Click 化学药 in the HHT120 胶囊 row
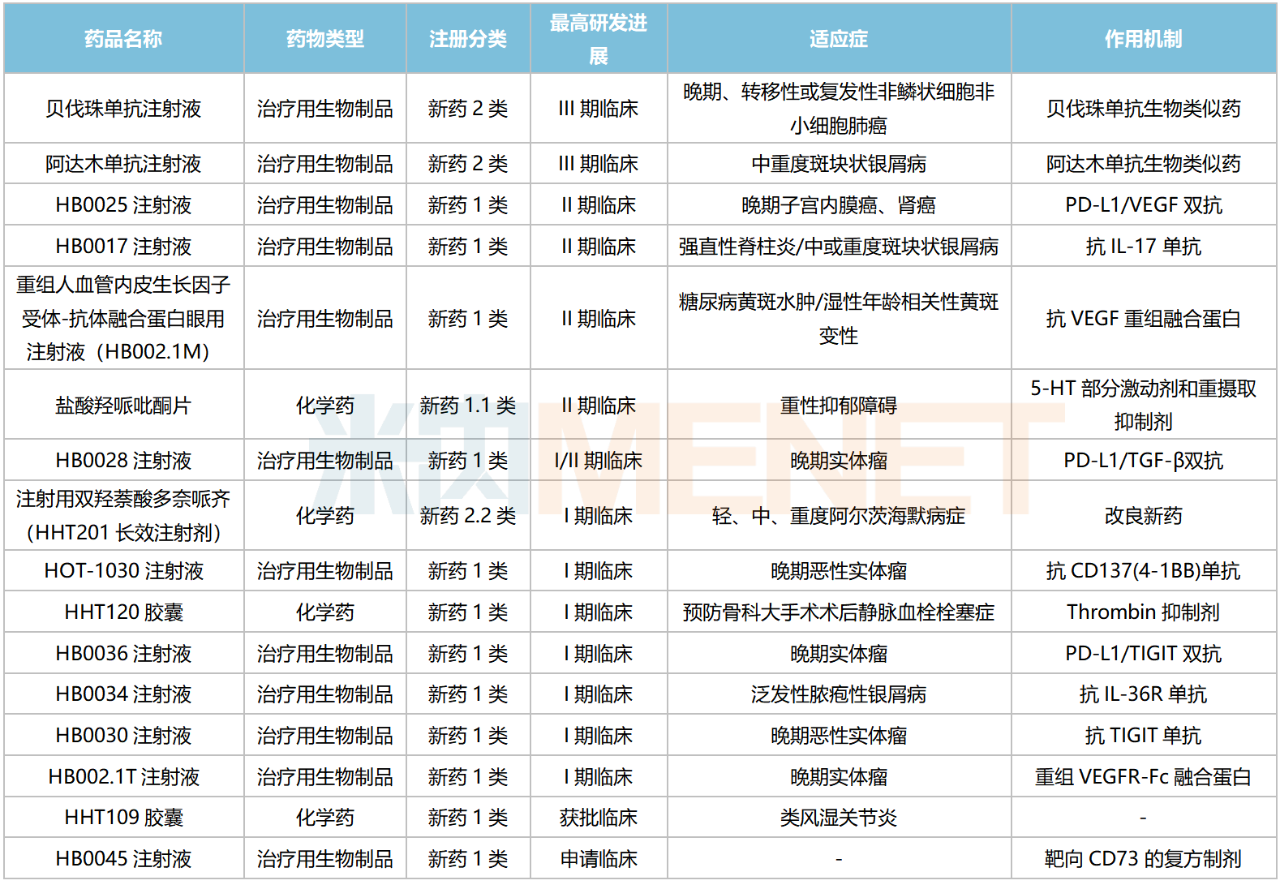 click(325, 612)
